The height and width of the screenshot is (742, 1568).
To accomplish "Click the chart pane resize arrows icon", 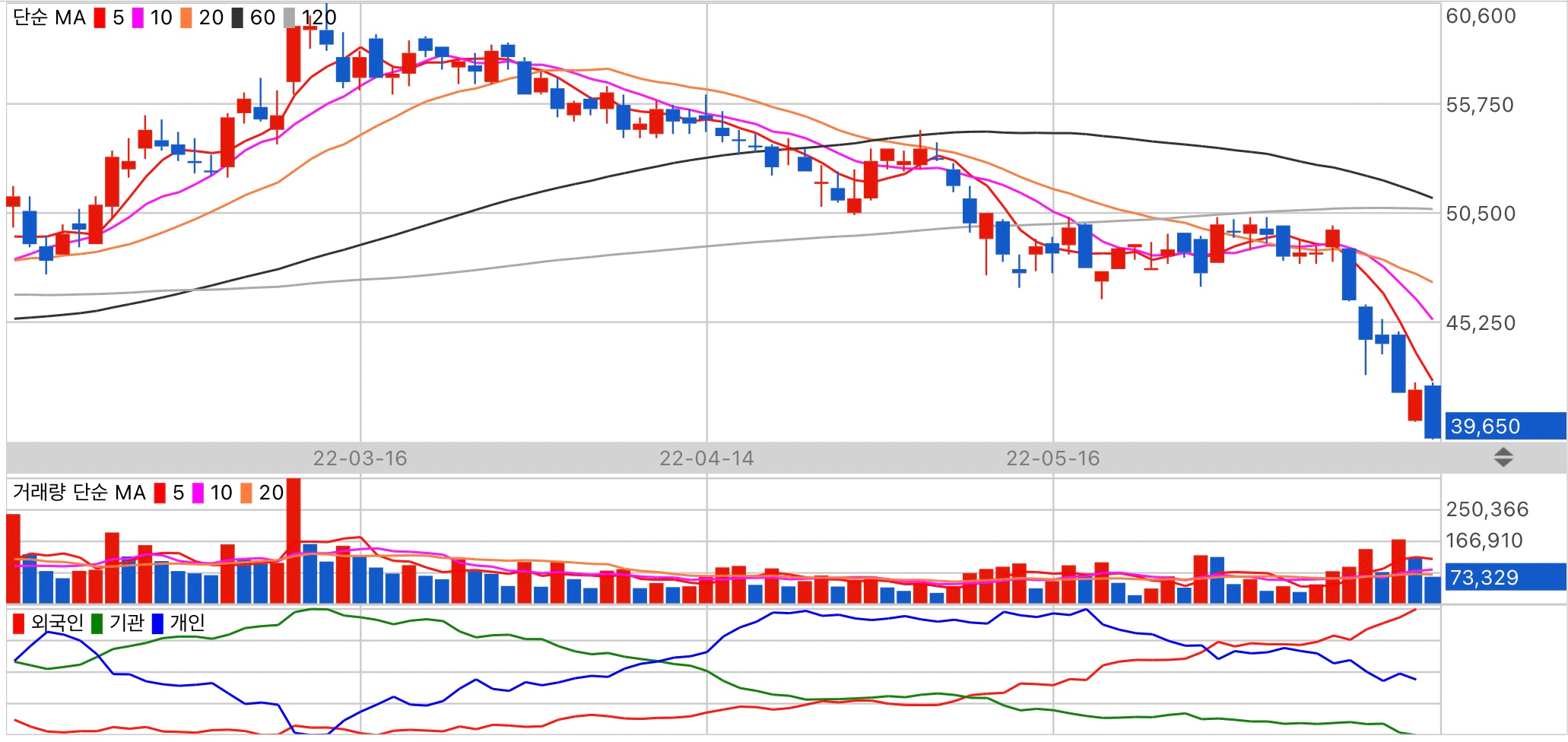I will pyautogui.click(x=1503, y=457).
